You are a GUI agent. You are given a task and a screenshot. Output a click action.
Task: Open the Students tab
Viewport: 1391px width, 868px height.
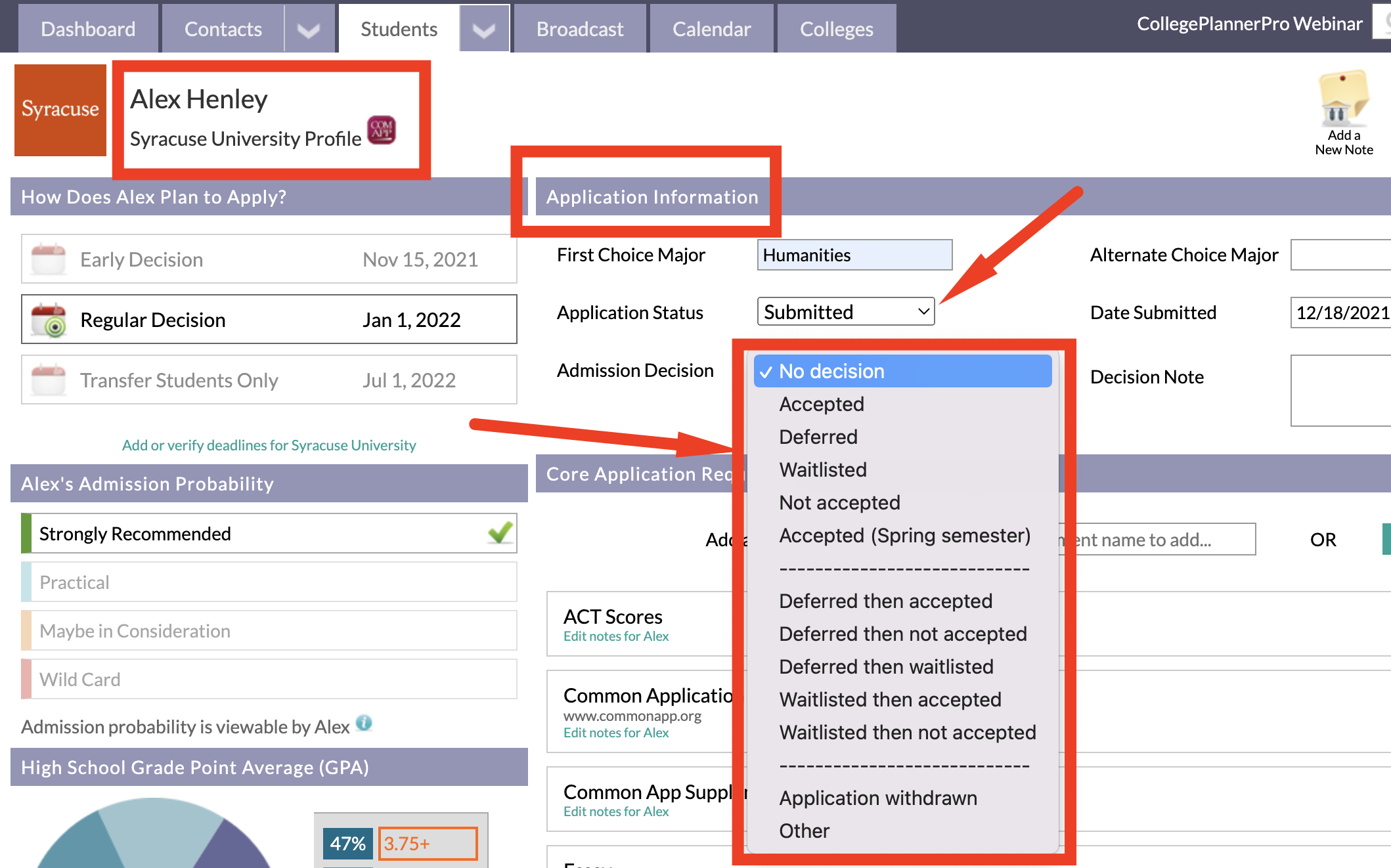(x=399, y=29)
